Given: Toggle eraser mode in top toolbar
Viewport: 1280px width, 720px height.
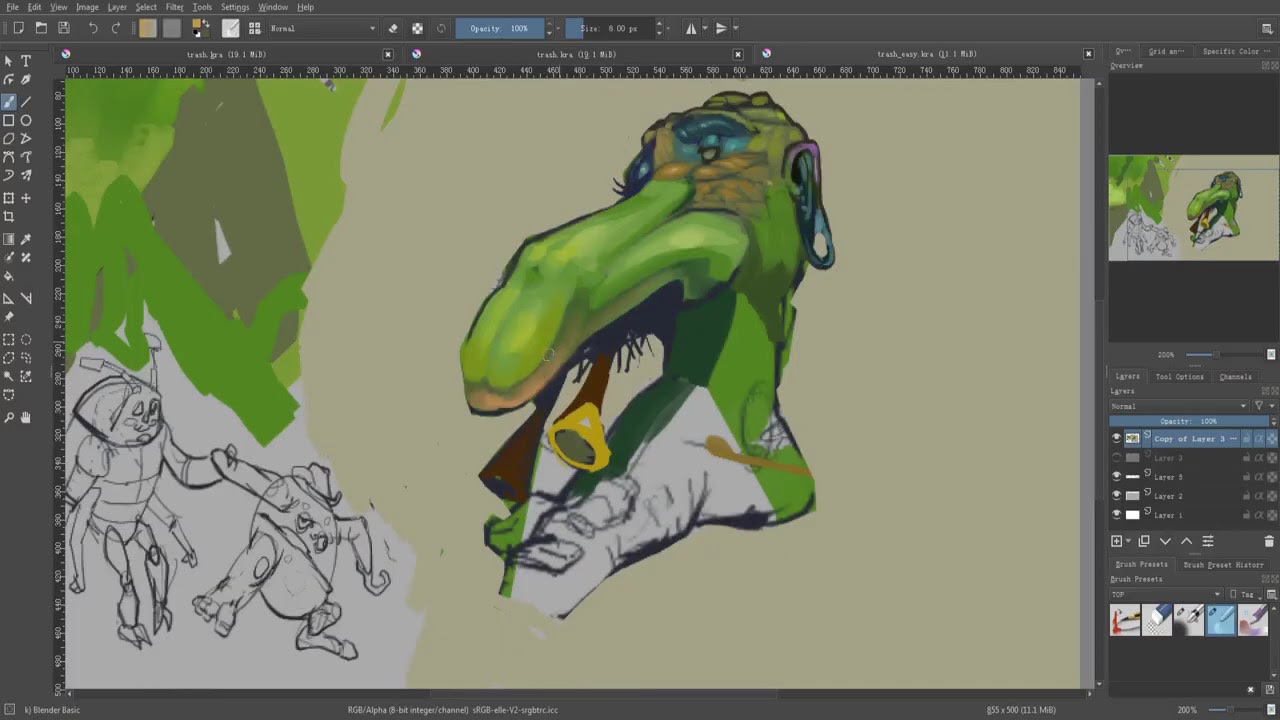Looking at the screenshot, I should [393, 28].
